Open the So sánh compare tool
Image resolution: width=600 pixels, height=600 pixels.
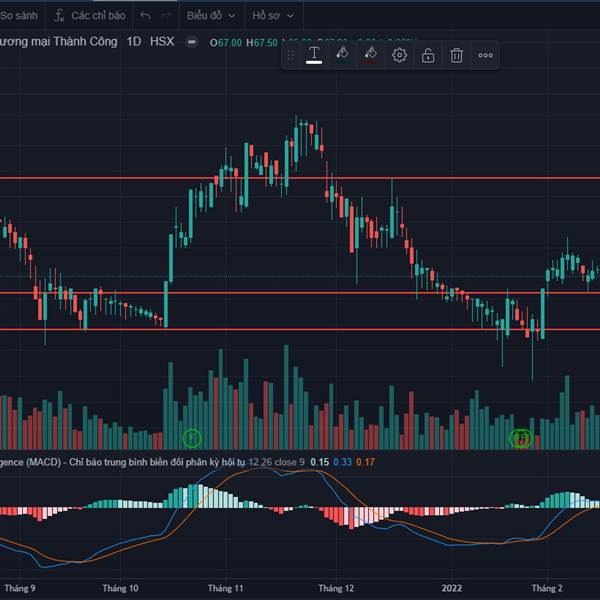point(19,16)
